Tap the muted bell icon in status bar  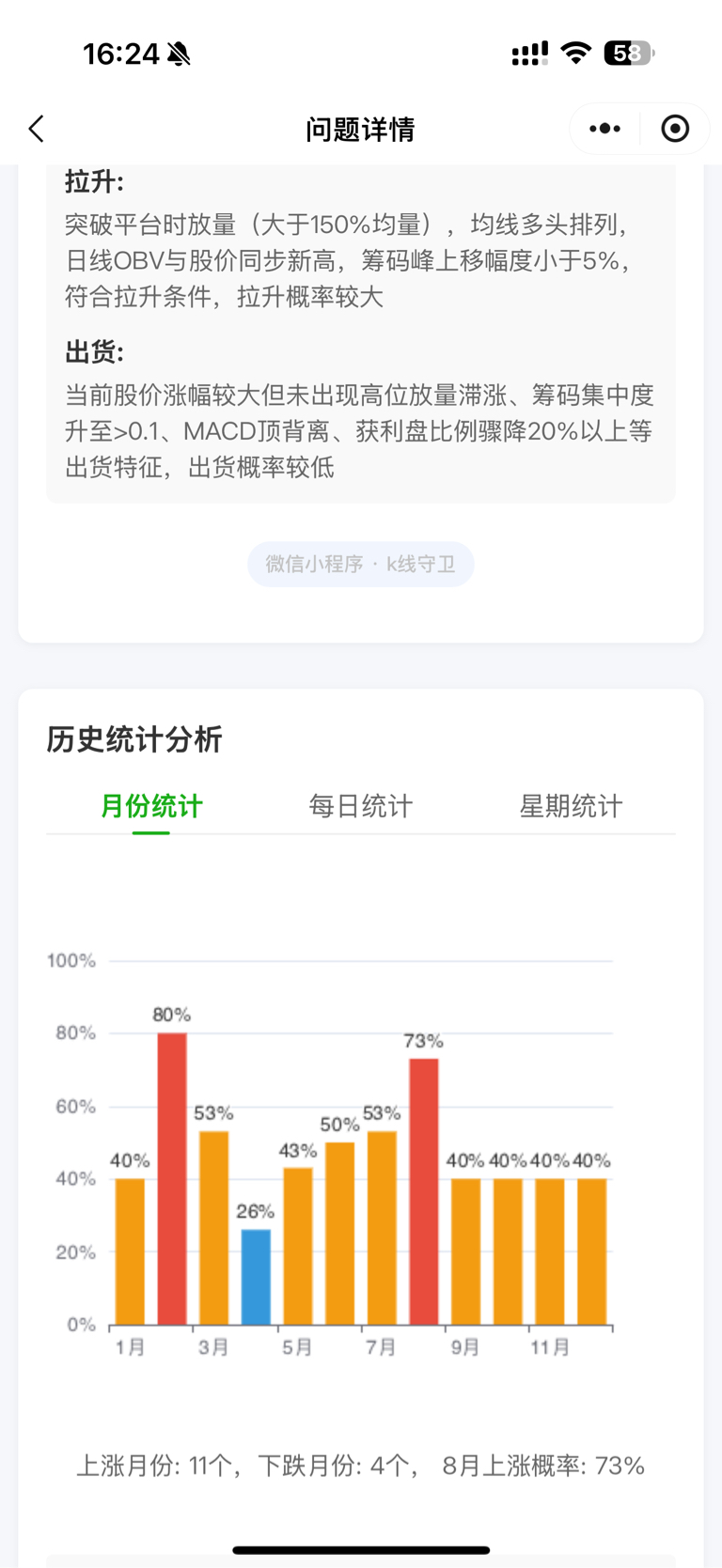tap(179, 54)
